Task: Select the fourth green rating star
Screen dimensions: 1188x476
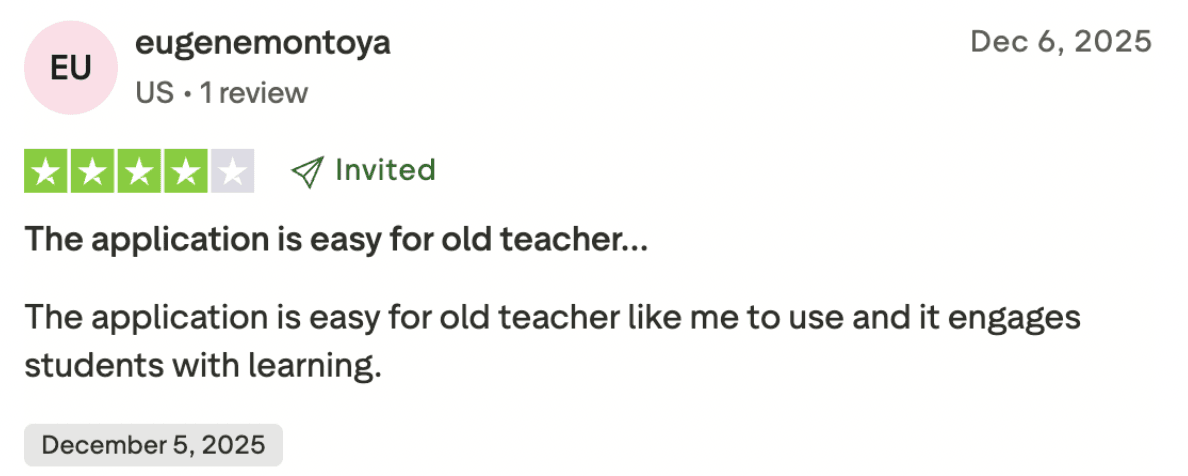Action: 185,171
